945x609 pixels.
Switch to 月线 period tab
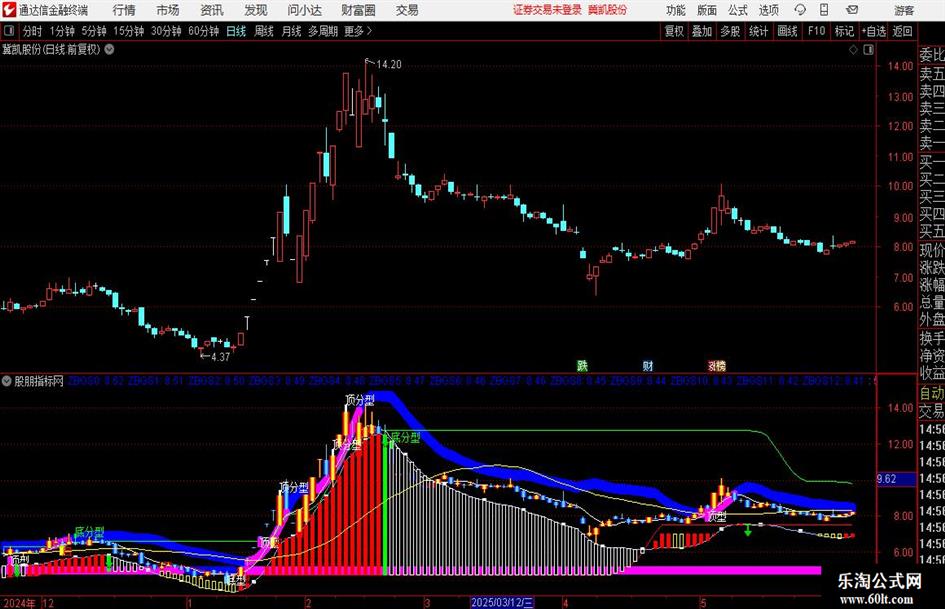(291, 31)
